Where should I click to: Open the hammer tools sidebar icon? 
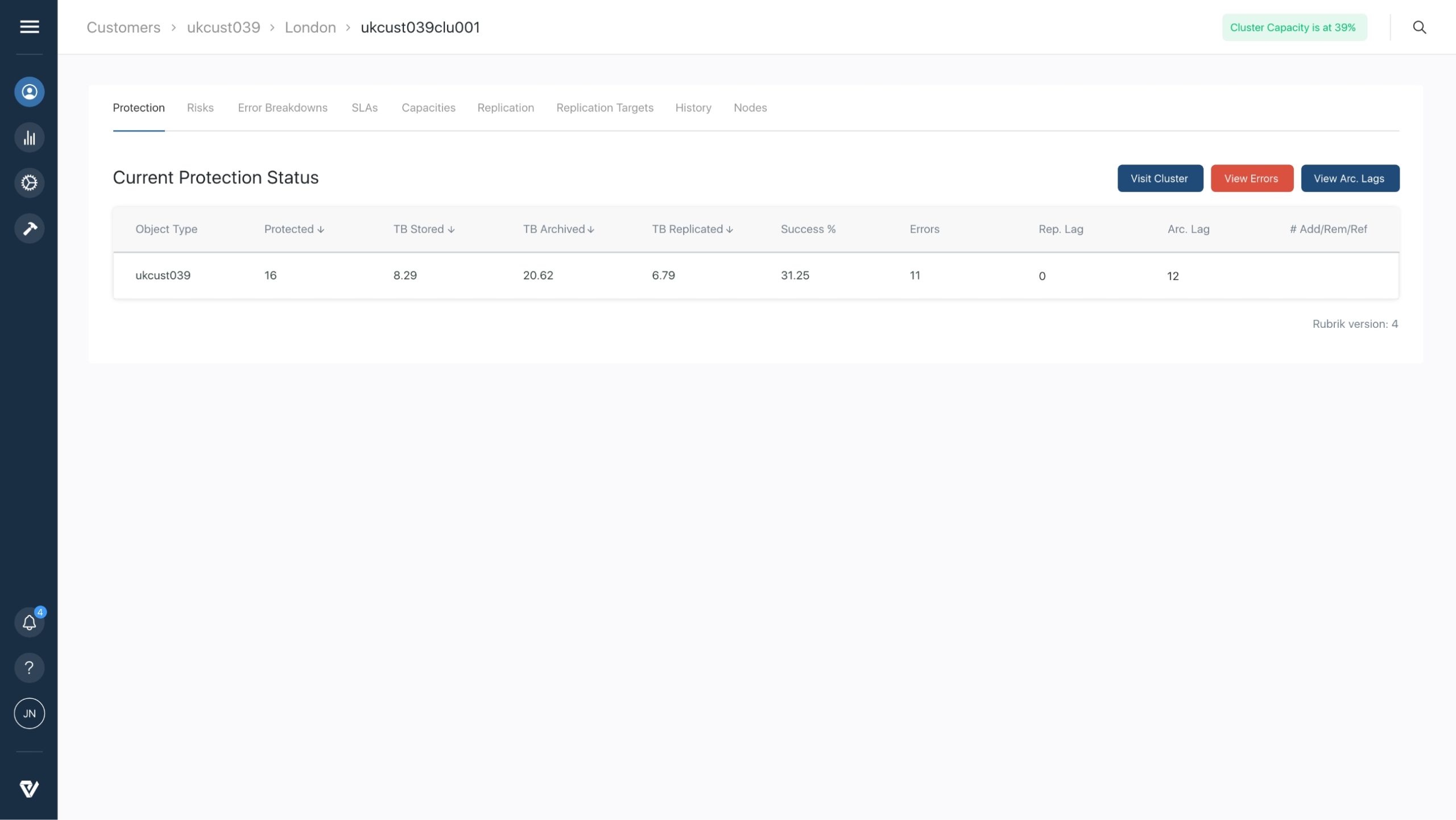pyautogui.click(x=29, y=228)
